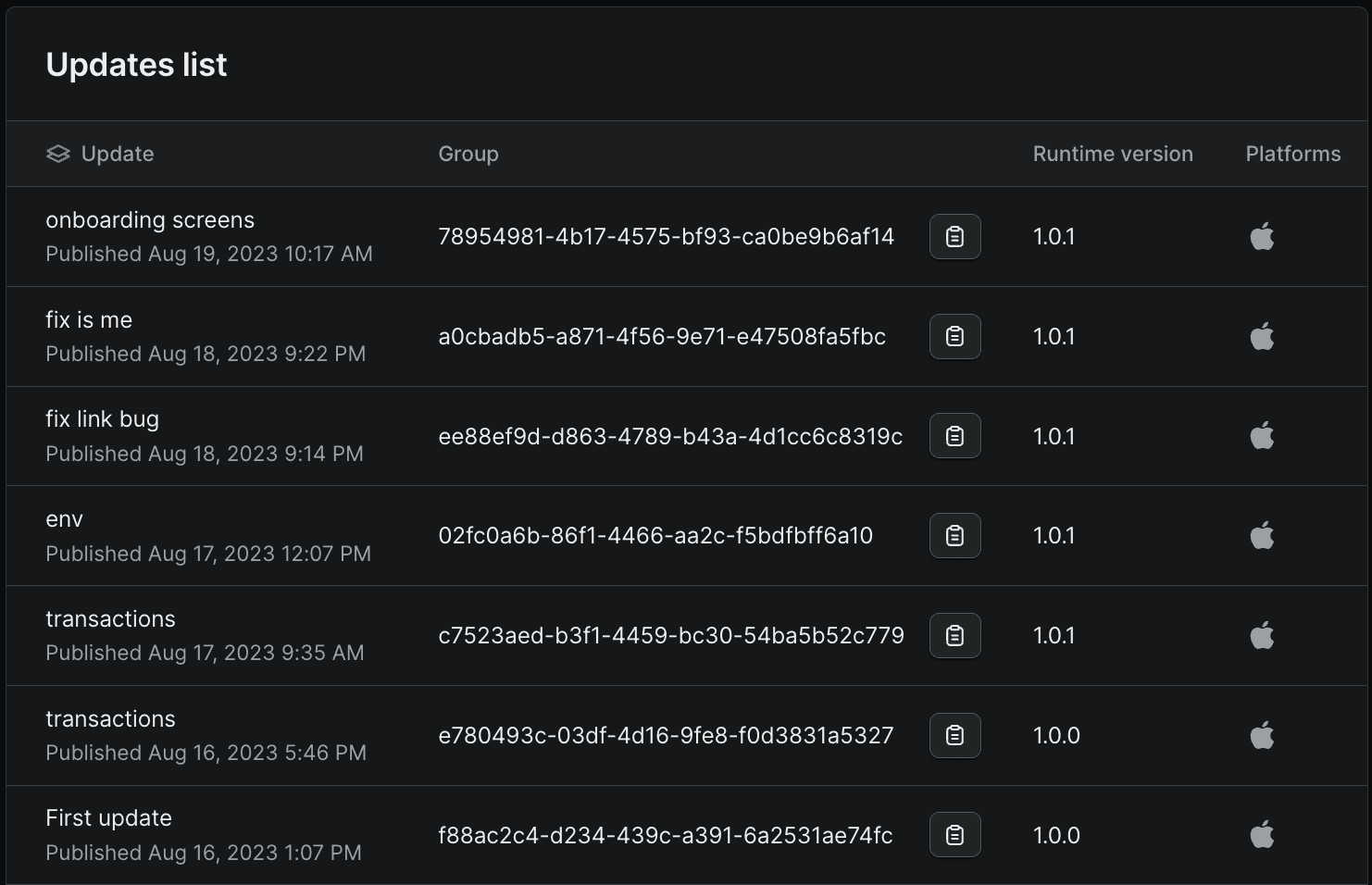Copy group ID for env update

[954, 536]
